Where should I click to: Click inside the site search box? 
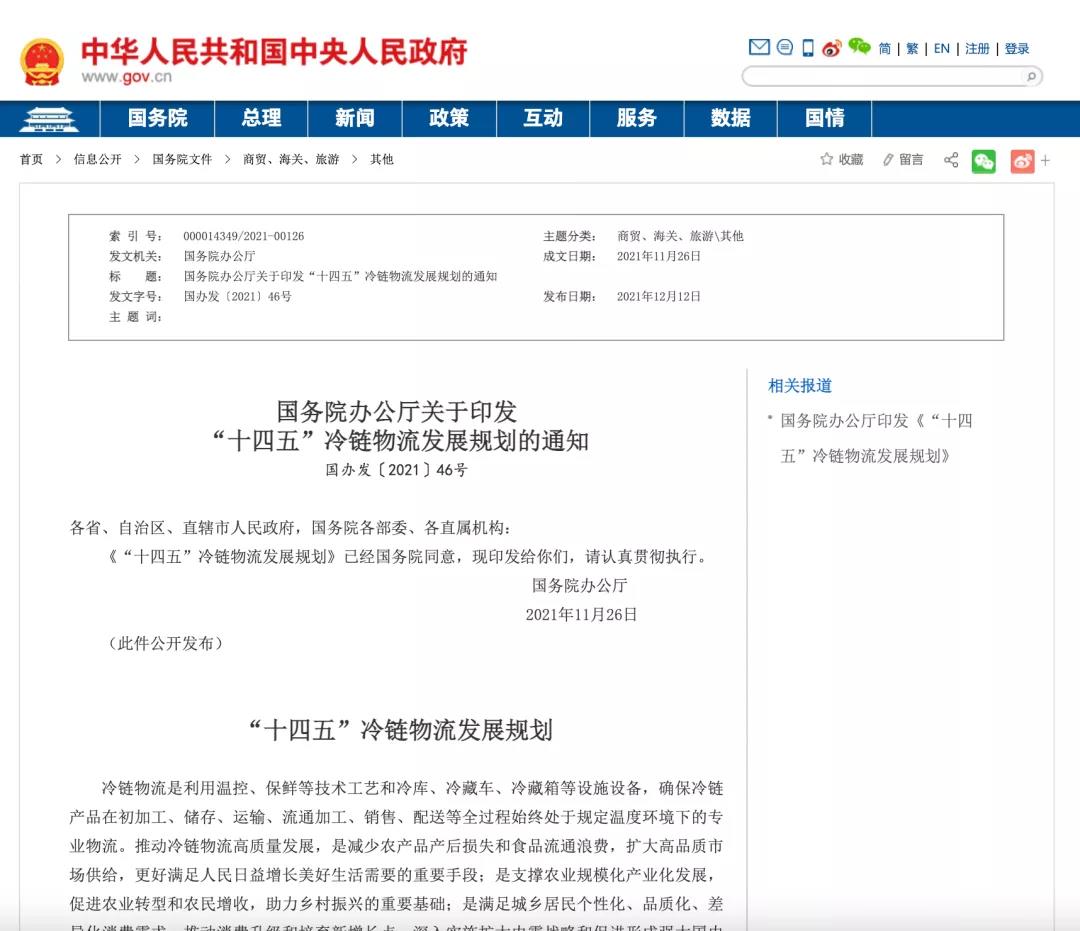882,77
